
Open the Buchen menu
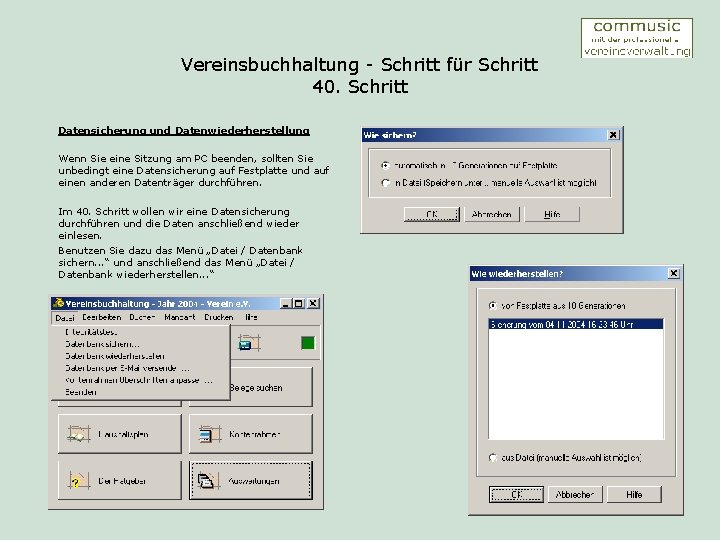142,317
